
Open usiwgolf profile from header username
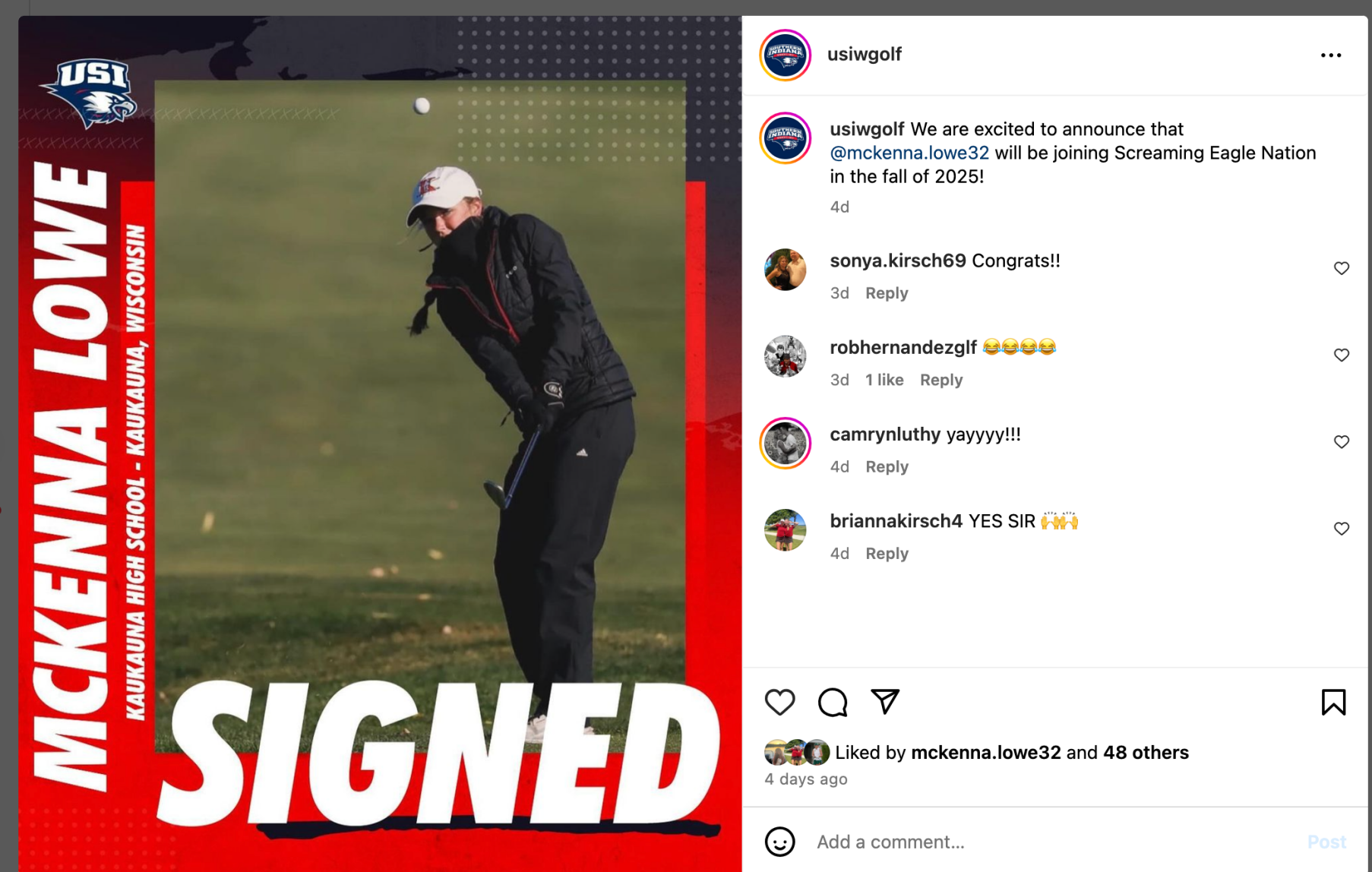[865, 54]
